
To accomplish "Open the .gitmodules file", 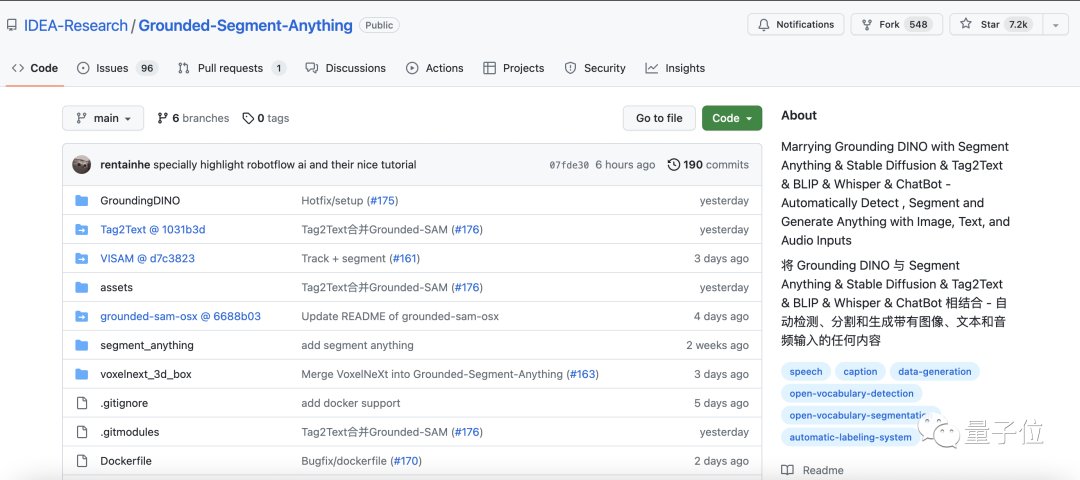I will 130,432.
